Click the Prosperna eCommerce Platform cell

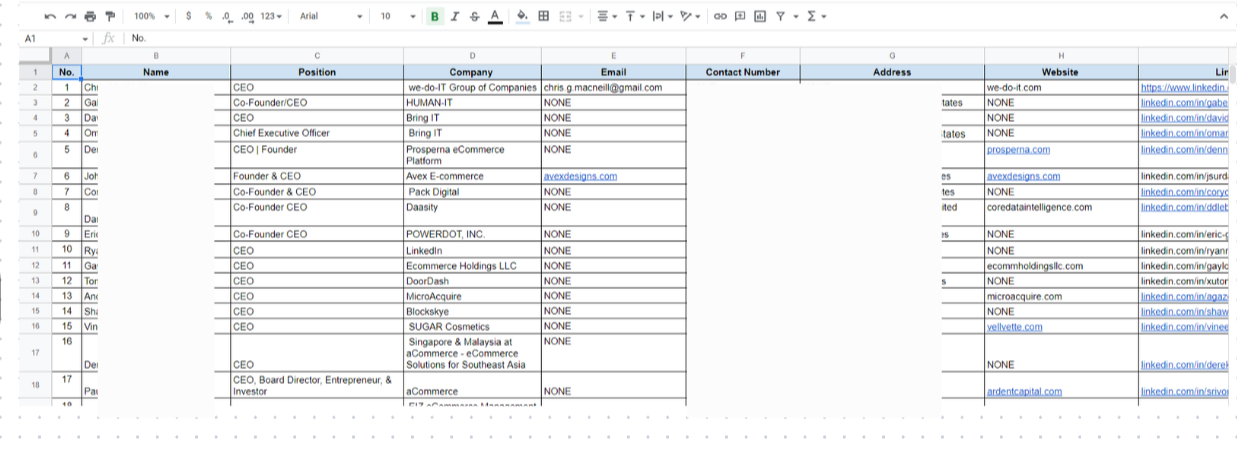point(472,155)
